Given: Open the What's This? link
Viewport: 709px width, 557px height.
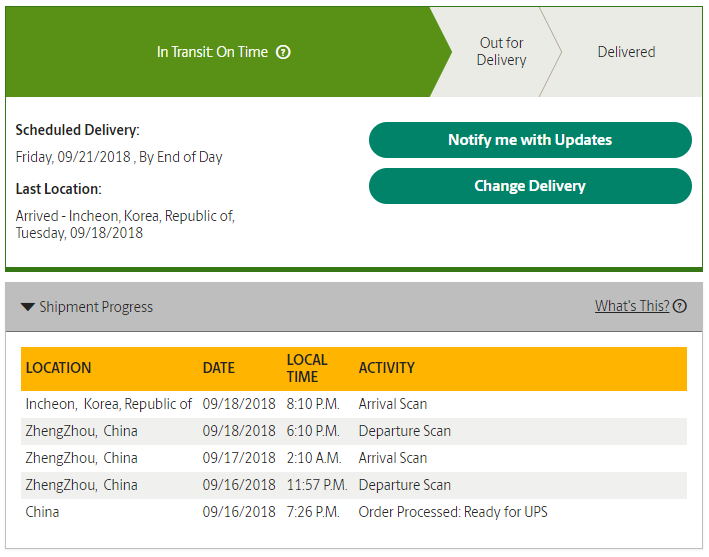Looking at the screenshot, I should click(x=631, y=306).
